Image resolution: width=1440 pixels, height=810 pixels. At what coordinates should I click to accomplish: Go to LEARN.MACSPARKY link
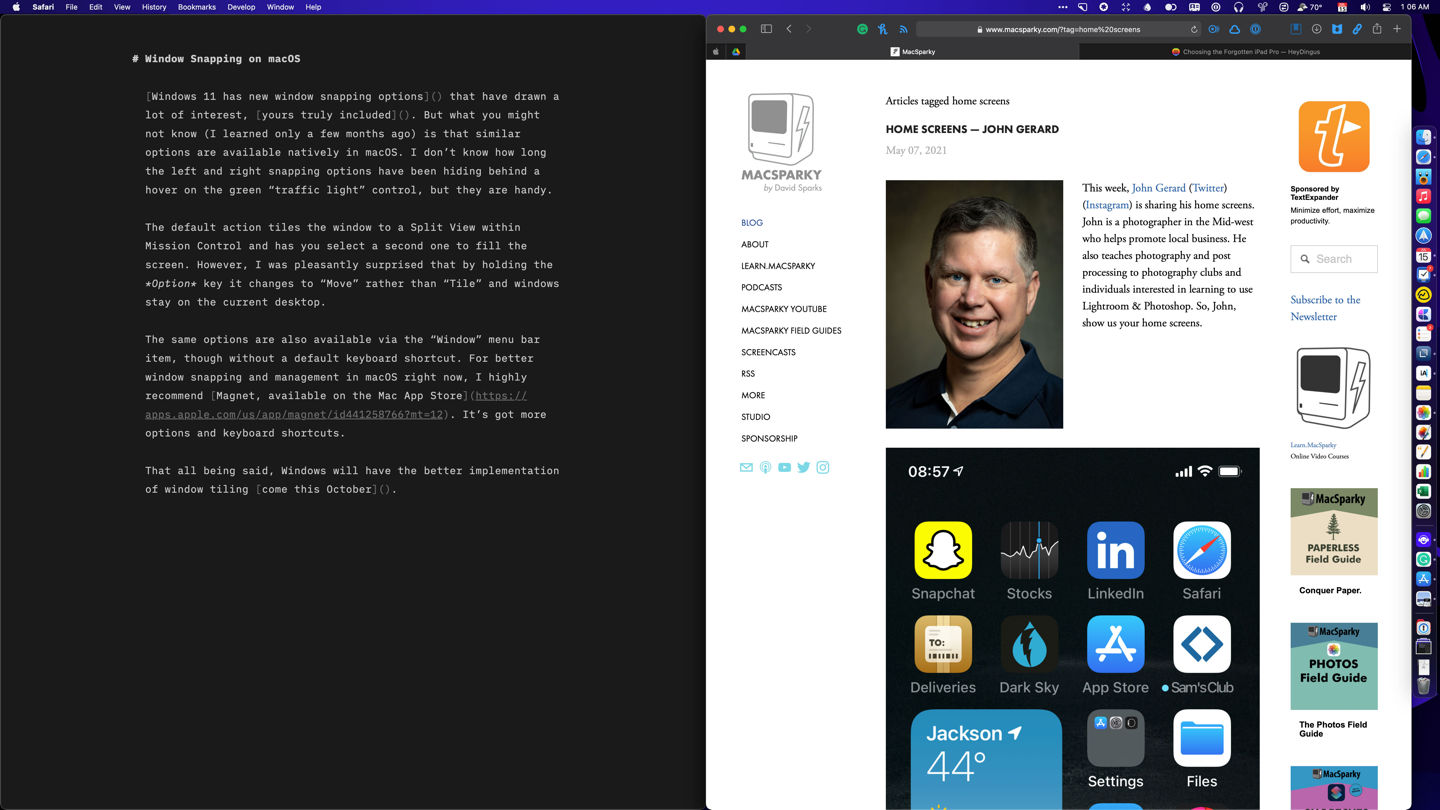778,266
